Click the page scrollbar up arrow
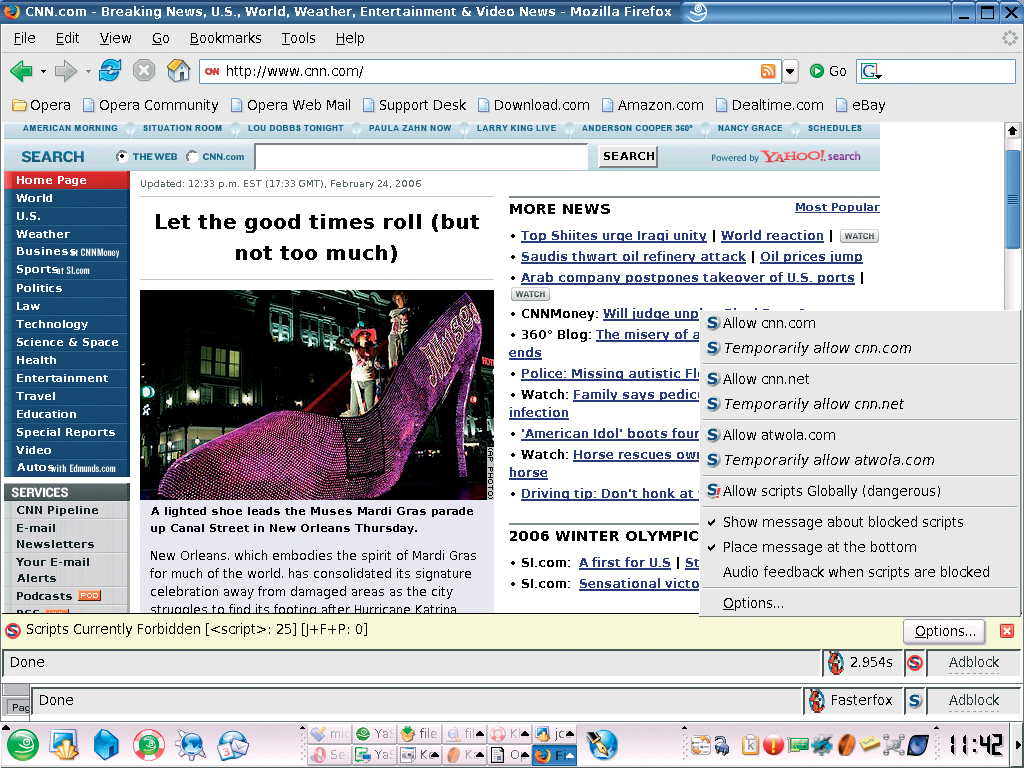The image size is (1024, 768). tap(1012, 131)
